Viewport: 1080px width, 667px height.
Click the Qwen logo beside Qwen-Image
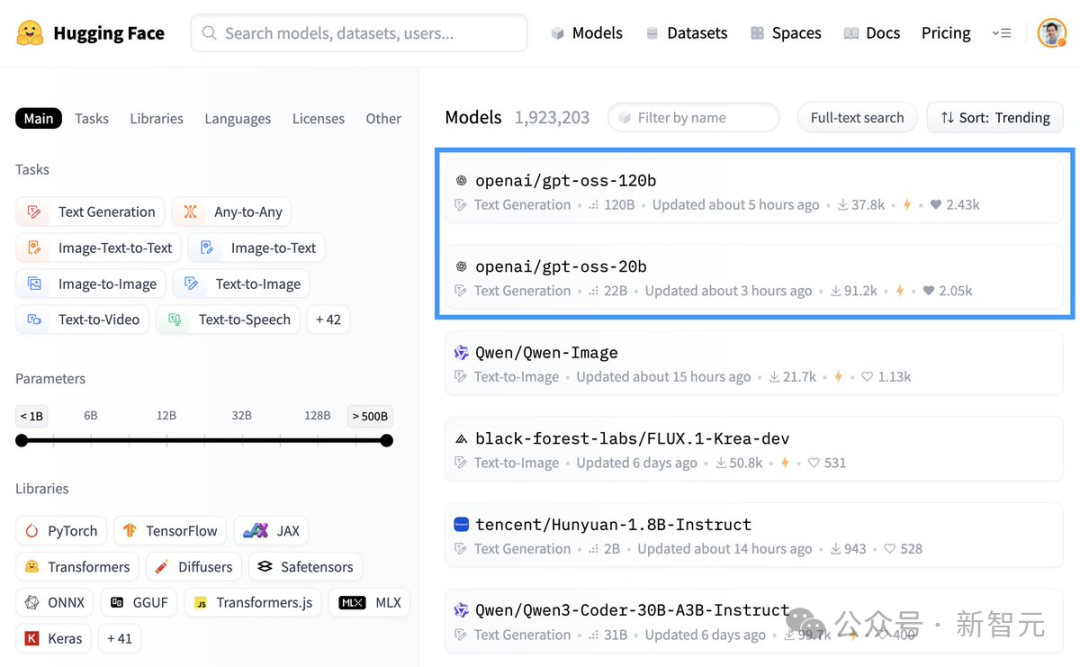tap(461, 353)
